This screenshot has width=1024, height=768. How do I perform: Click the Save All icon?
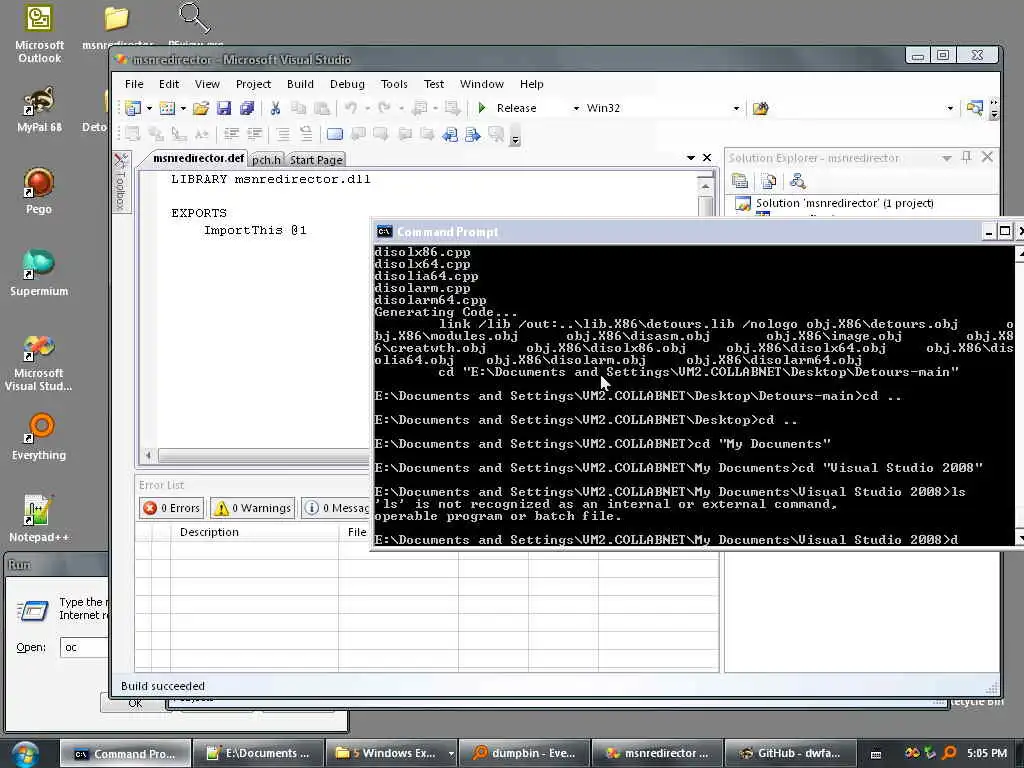tap(247, 108)
